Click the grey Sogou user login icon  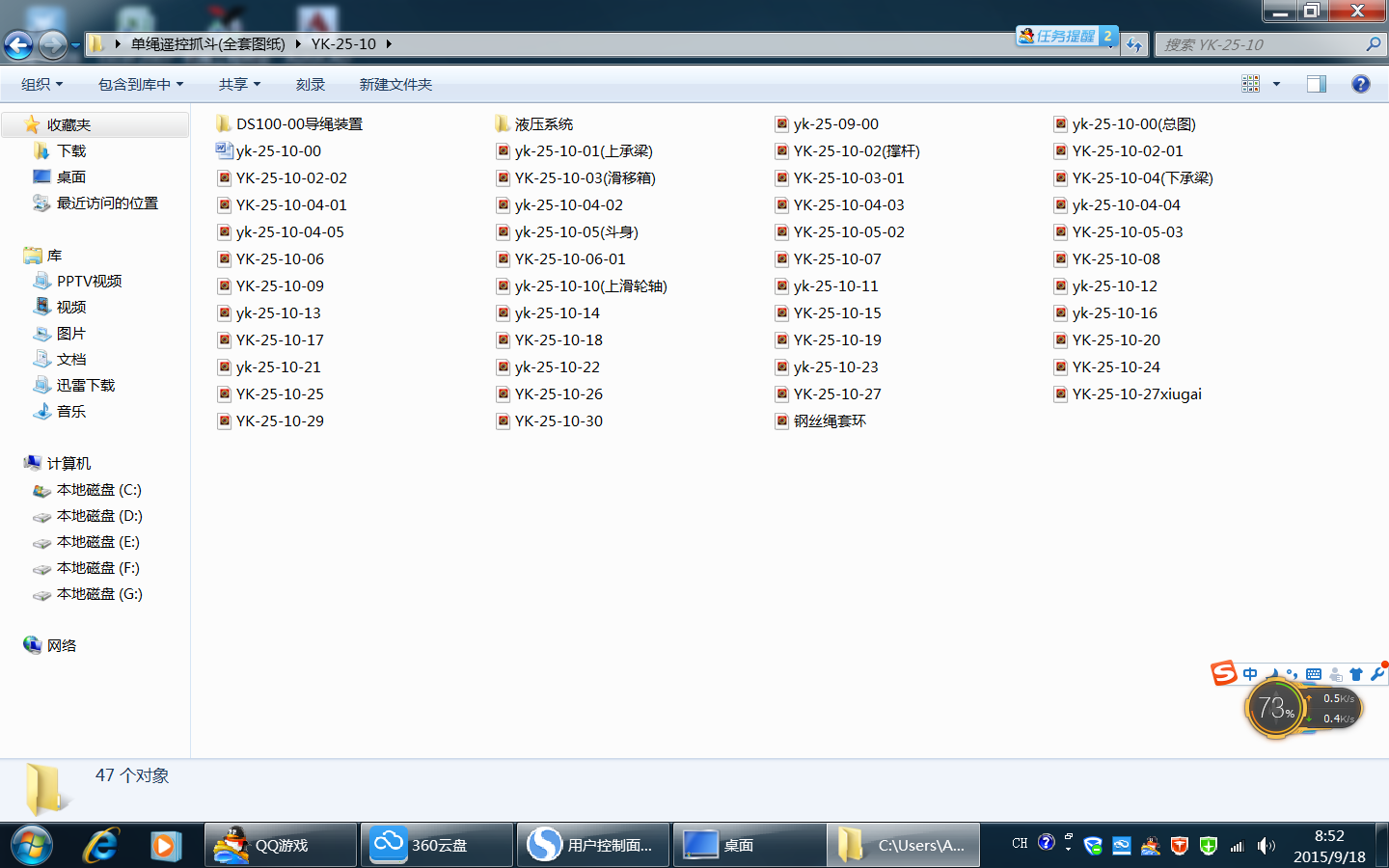click(1336, 674)
